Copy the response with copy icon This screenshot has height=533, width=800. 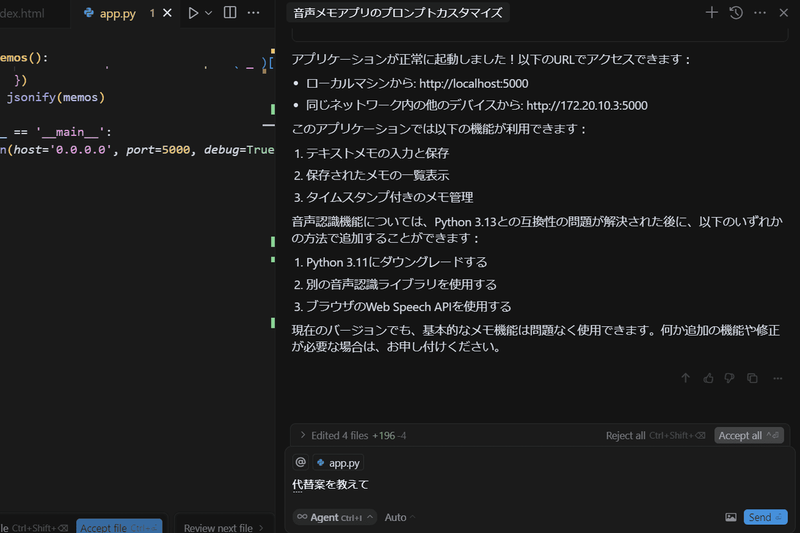[752, 378]
